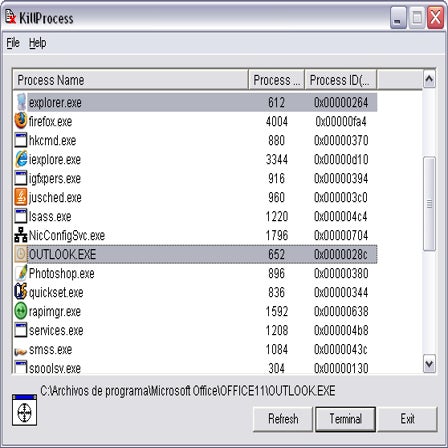Sort by the Process Name column header

(131, 80)
